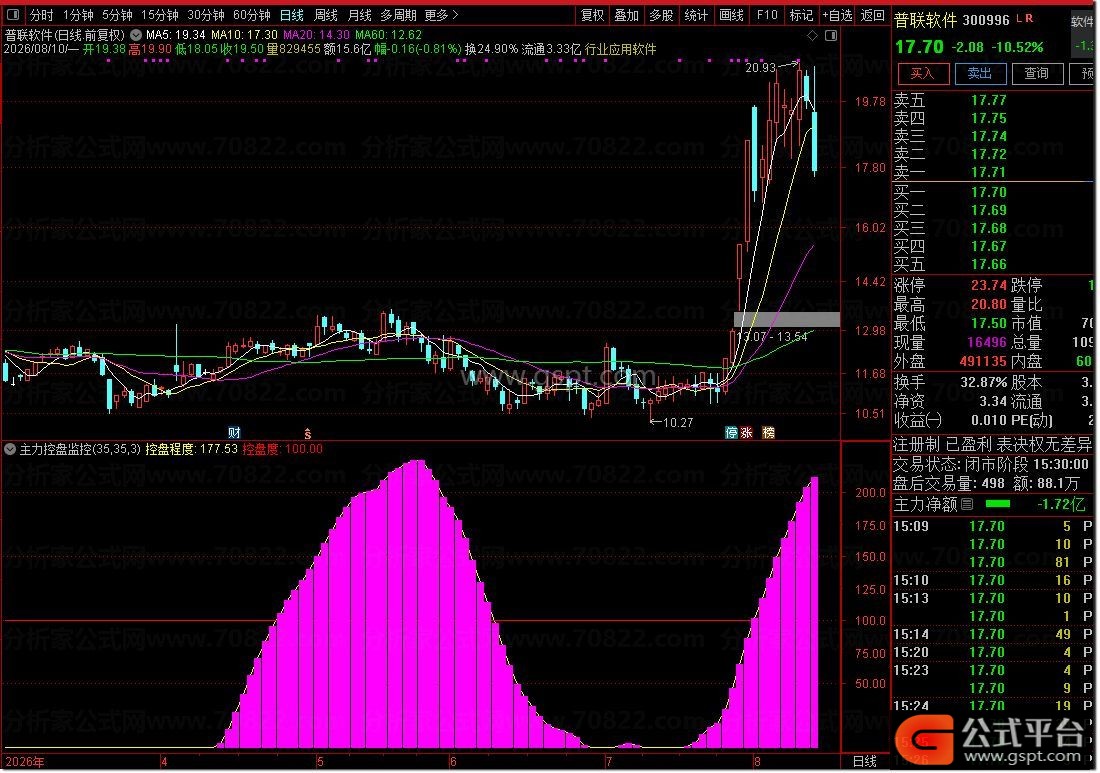This screenshot has width=1100, height=773.
Task: Switch to the 60分钟 chart period
Action: [252, 15]
